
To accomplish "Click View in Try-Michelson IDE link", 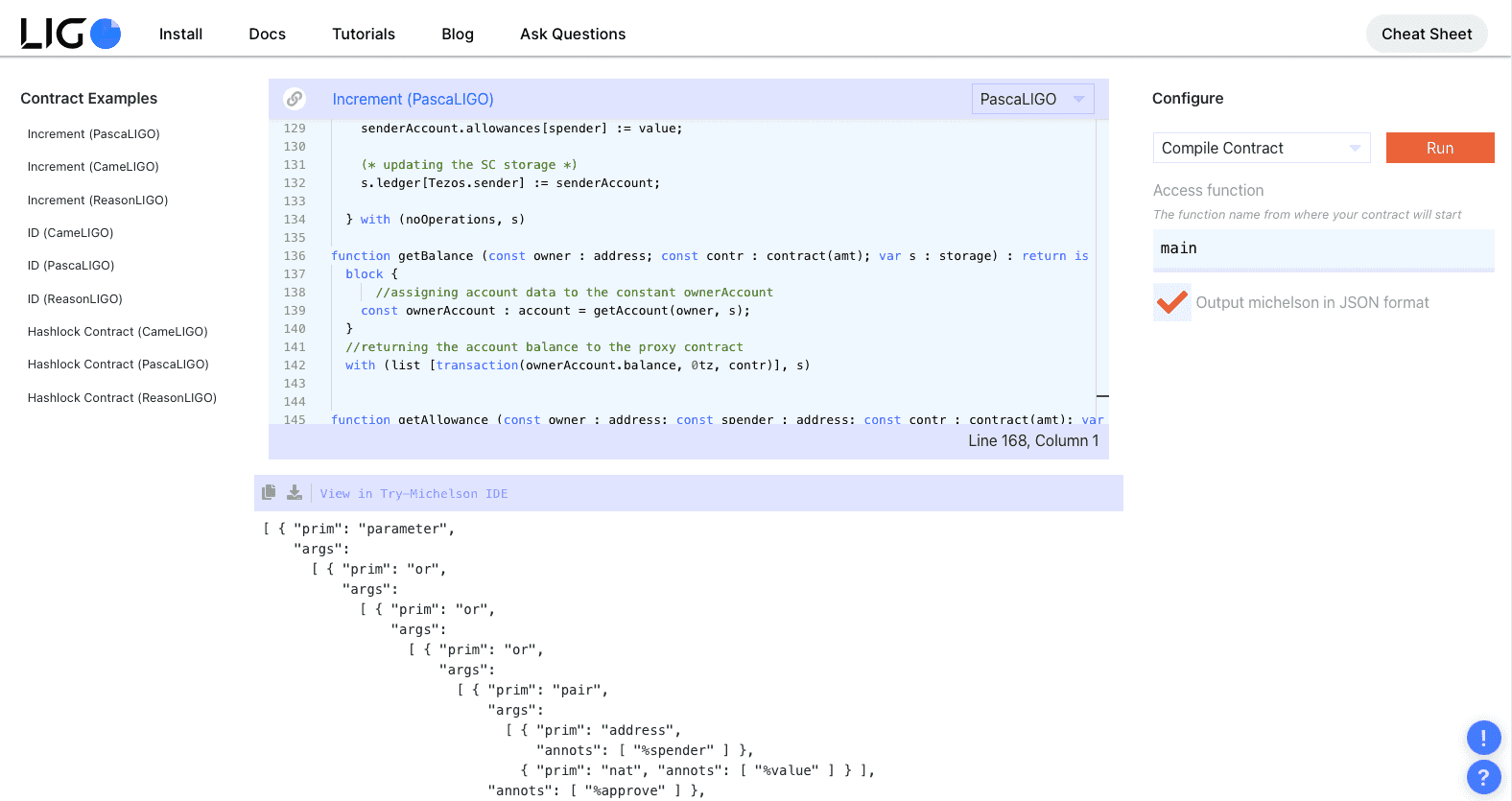I will pyautogui.click(x=413, y=494).
